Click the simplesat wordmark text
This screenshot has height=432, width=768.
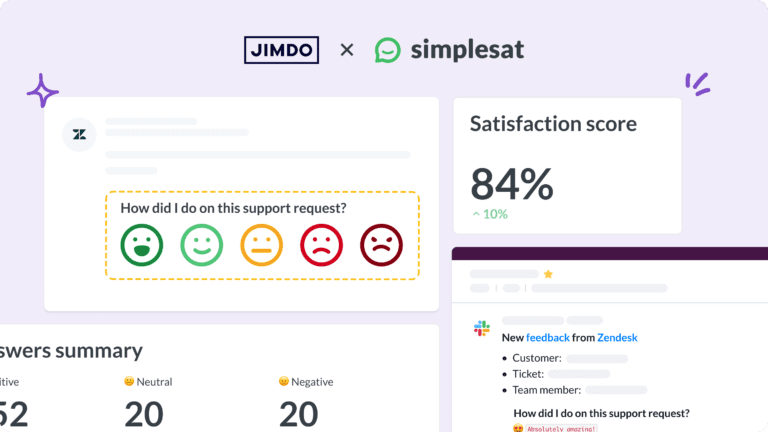click(x=466, y=50)
